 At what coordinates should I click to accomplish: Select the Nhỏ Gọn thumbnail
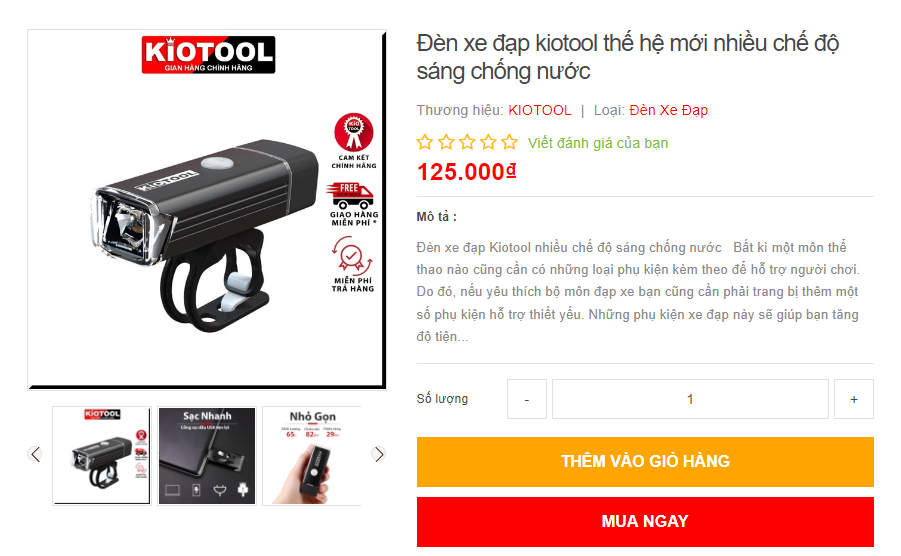tap(311, 455)
